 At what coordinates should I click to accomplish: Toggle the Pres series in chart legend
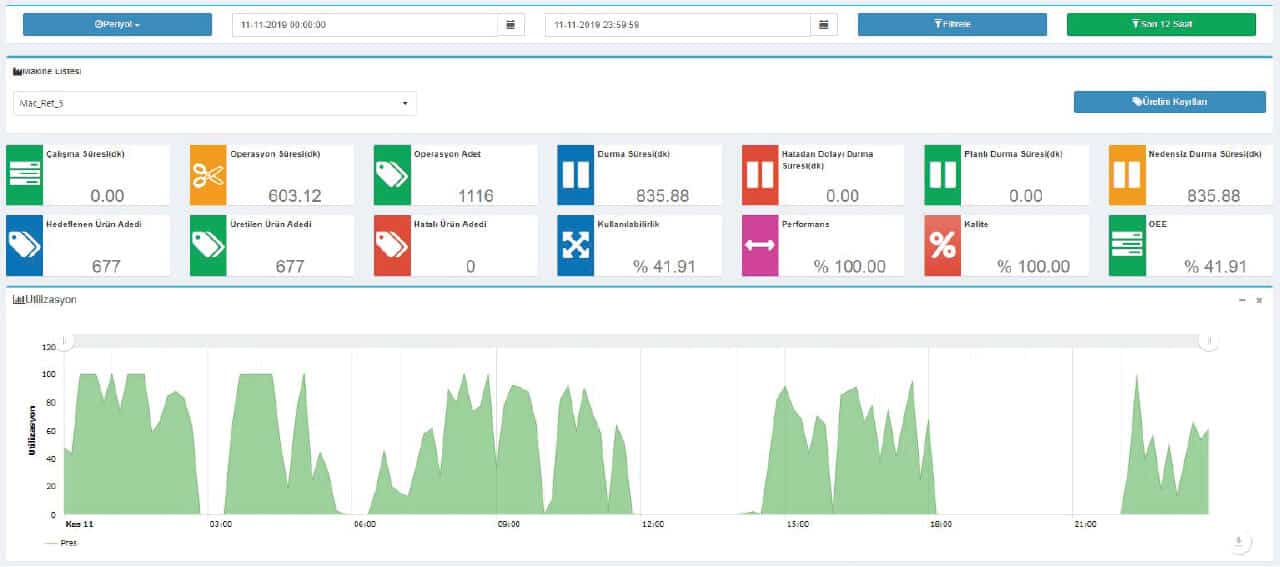(62, 543)
